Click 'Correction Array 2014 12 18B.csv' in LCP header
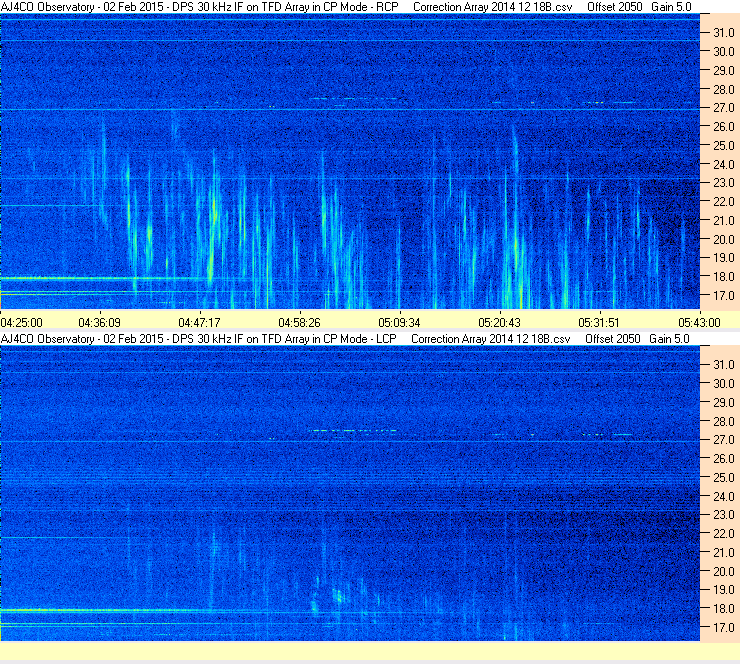Viewport: 740px width, 664px height. click(491, 339)
